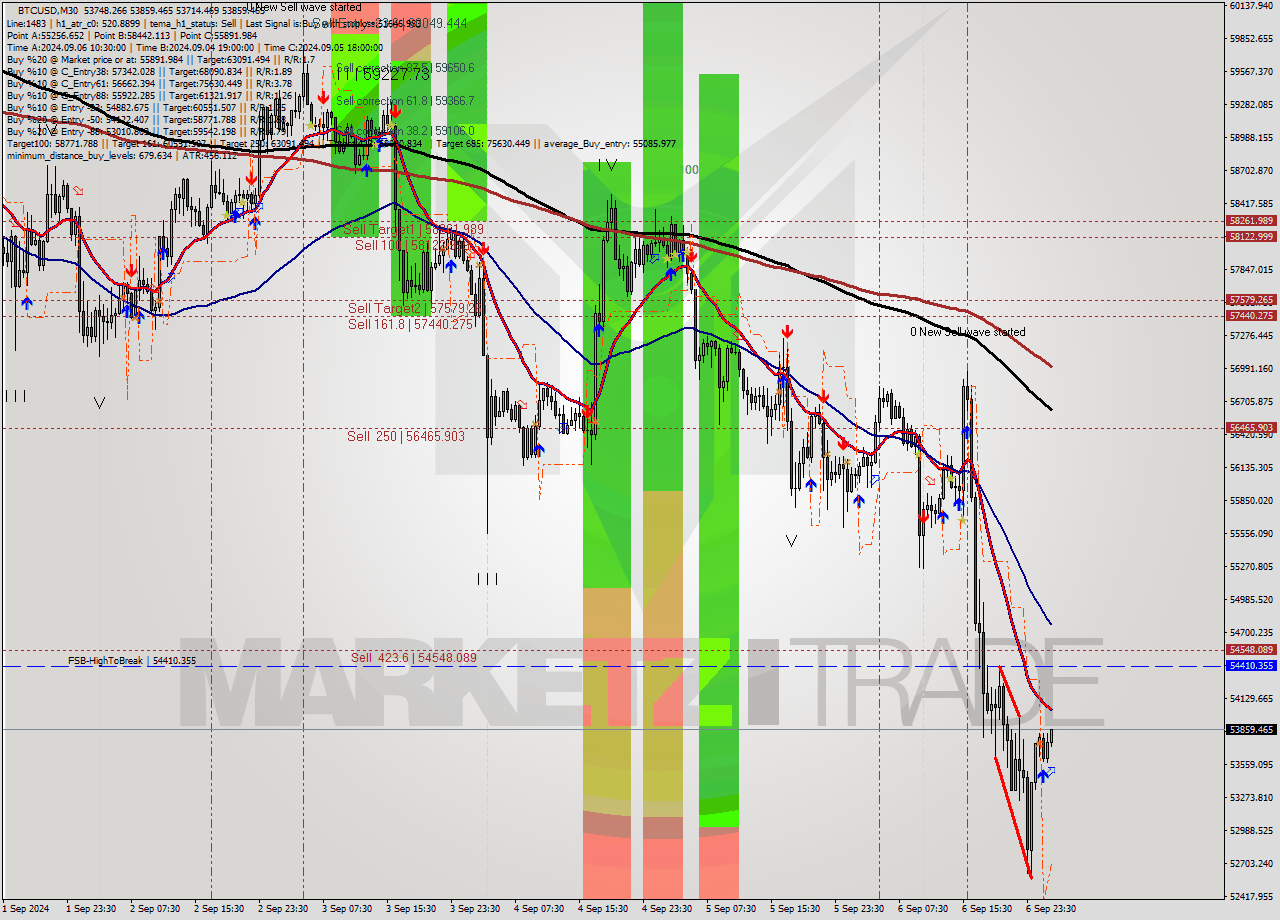The width and height of the screenshot is (1280, 920).
Task: Click the 58988.755 price axis value
Action: [1251, 138]
